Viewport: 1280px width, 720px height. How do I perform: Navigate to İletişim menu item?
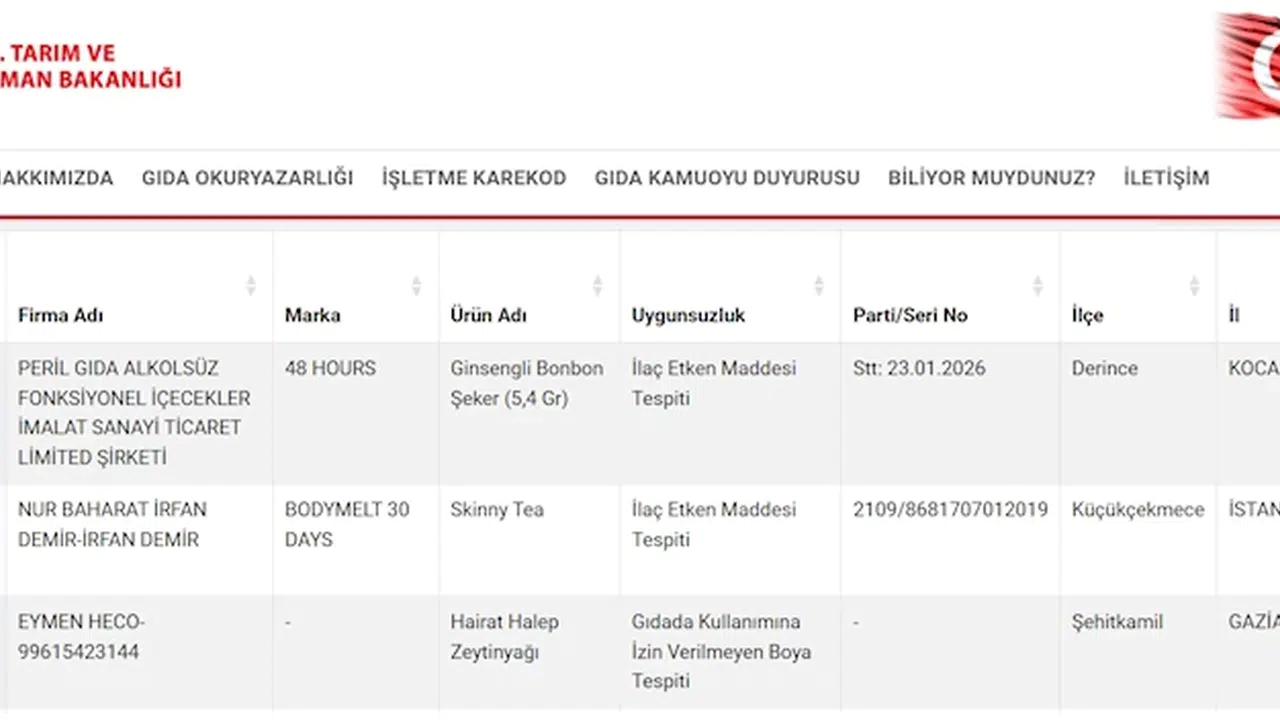click(x=1166, y=178)
